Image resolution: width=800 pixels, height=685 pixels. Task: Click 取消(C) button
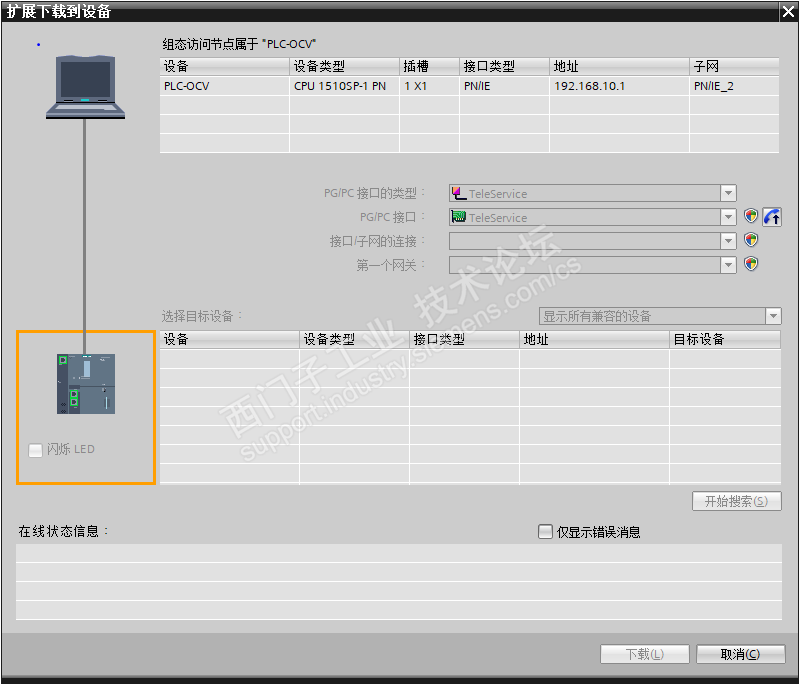[x=740, y=654]
